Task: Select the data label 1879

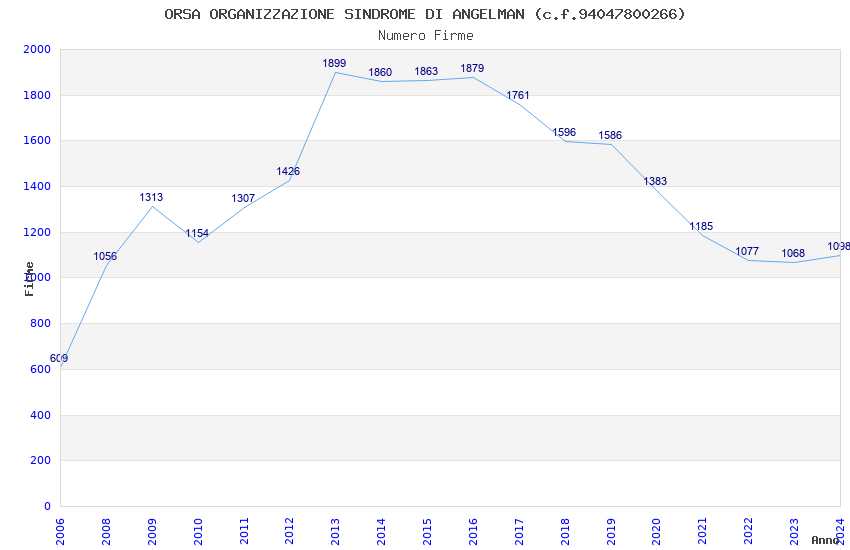Action: (x=472, y=68)
